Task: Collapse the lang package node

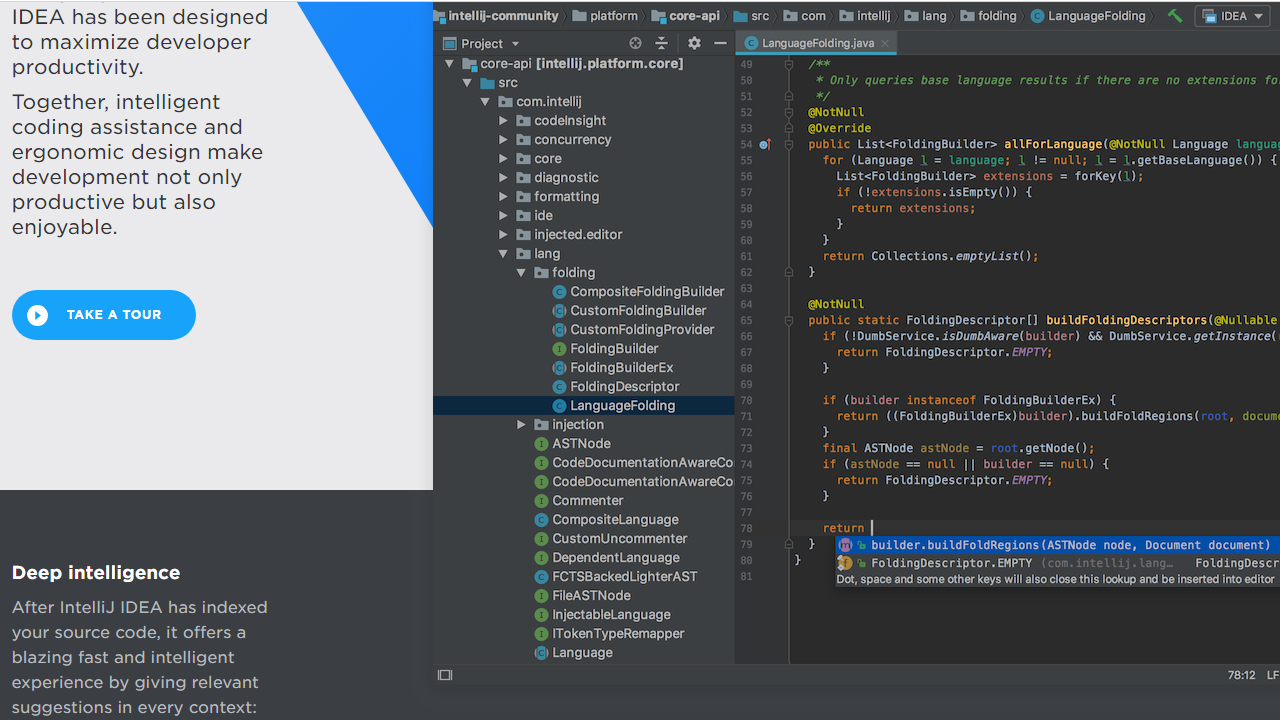Action: [504, 254]
